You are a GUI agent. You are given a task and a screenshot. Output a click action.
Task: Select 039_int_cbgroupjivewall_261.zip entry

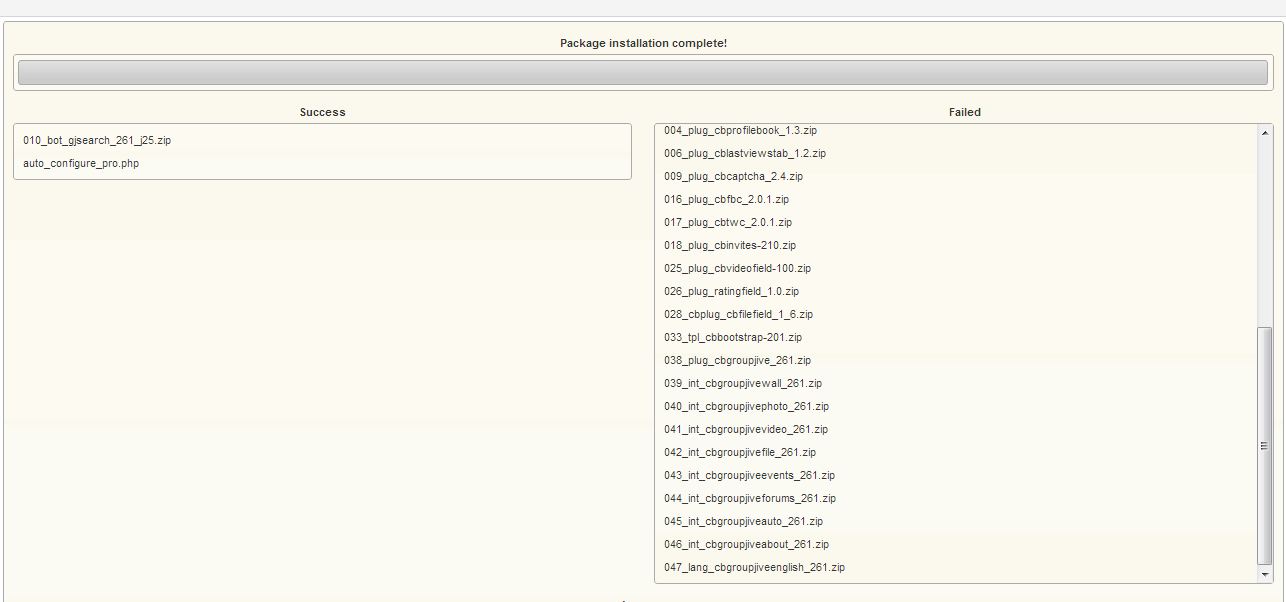[x=743, y=384]
